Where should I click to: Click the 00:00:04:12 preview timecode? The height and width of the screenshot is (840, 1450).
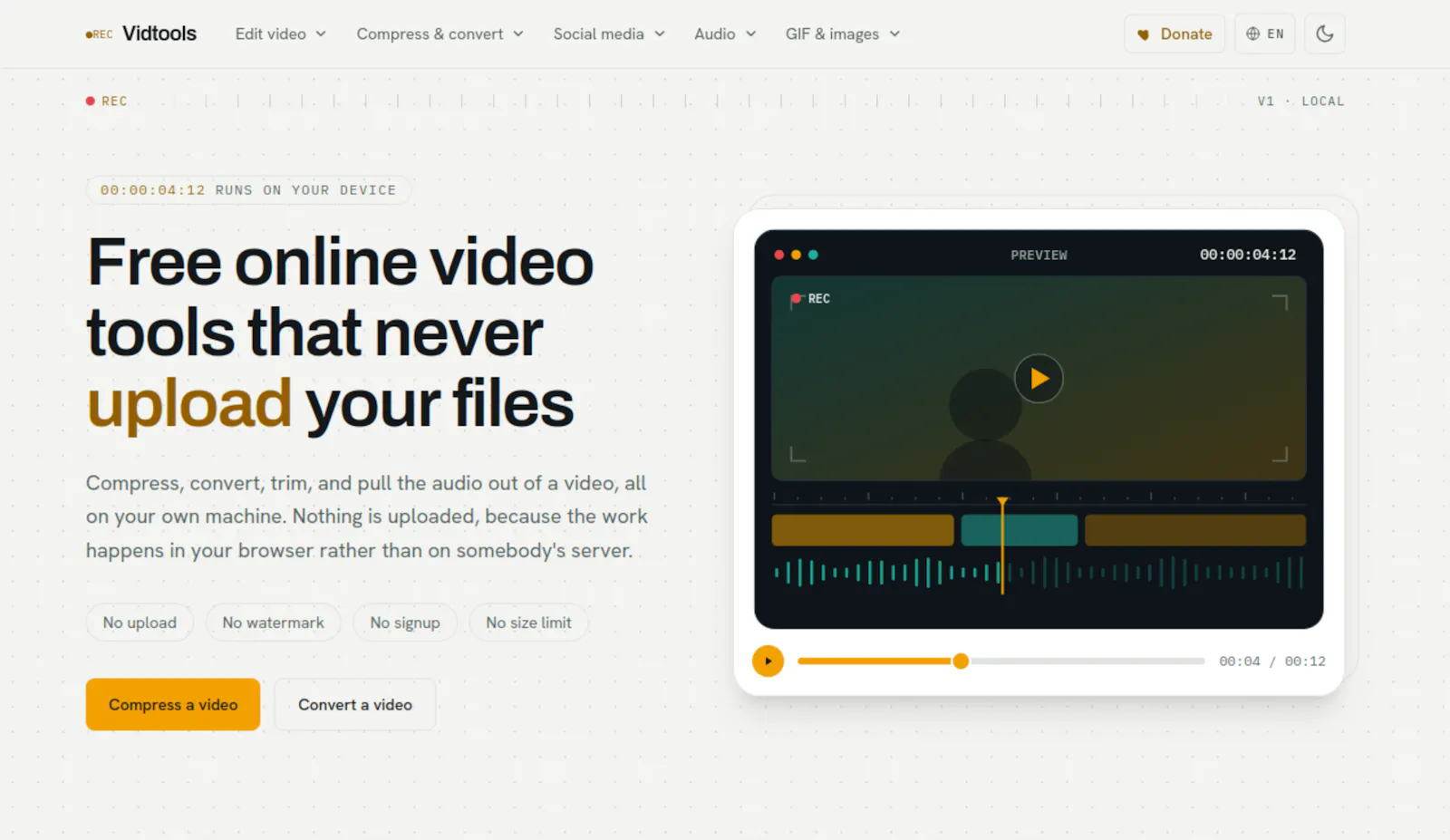1248,255
